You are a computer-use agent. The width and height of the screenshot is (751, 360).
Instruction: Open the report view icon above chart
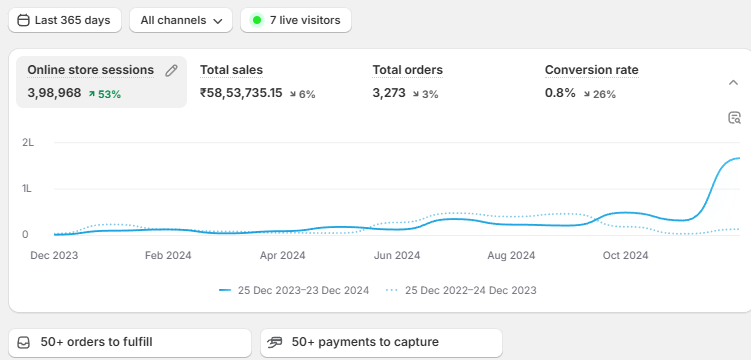point(734,118)
